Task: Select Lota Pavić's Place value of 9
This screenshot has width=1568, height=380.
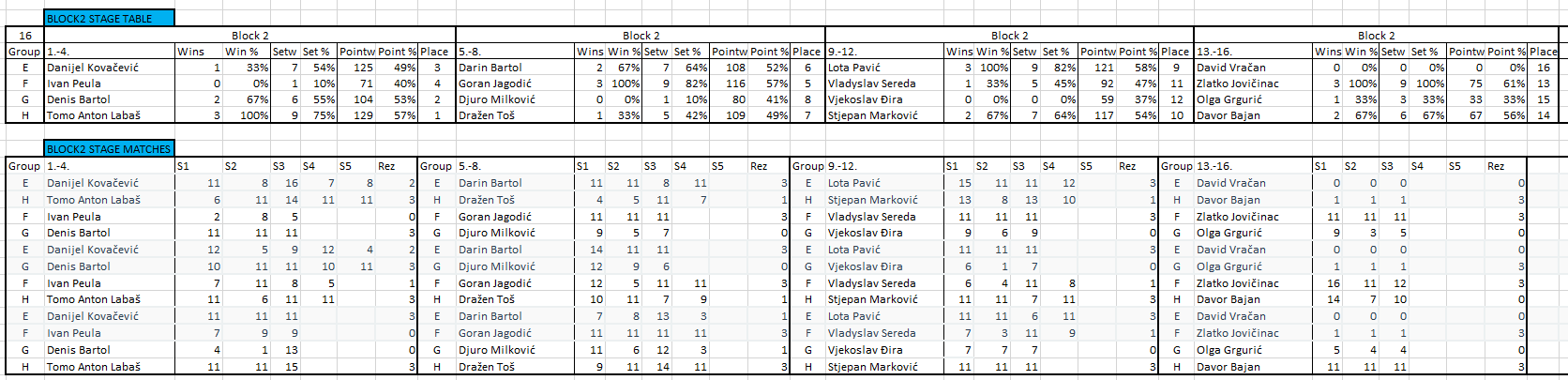Action: click(1175, 68)
